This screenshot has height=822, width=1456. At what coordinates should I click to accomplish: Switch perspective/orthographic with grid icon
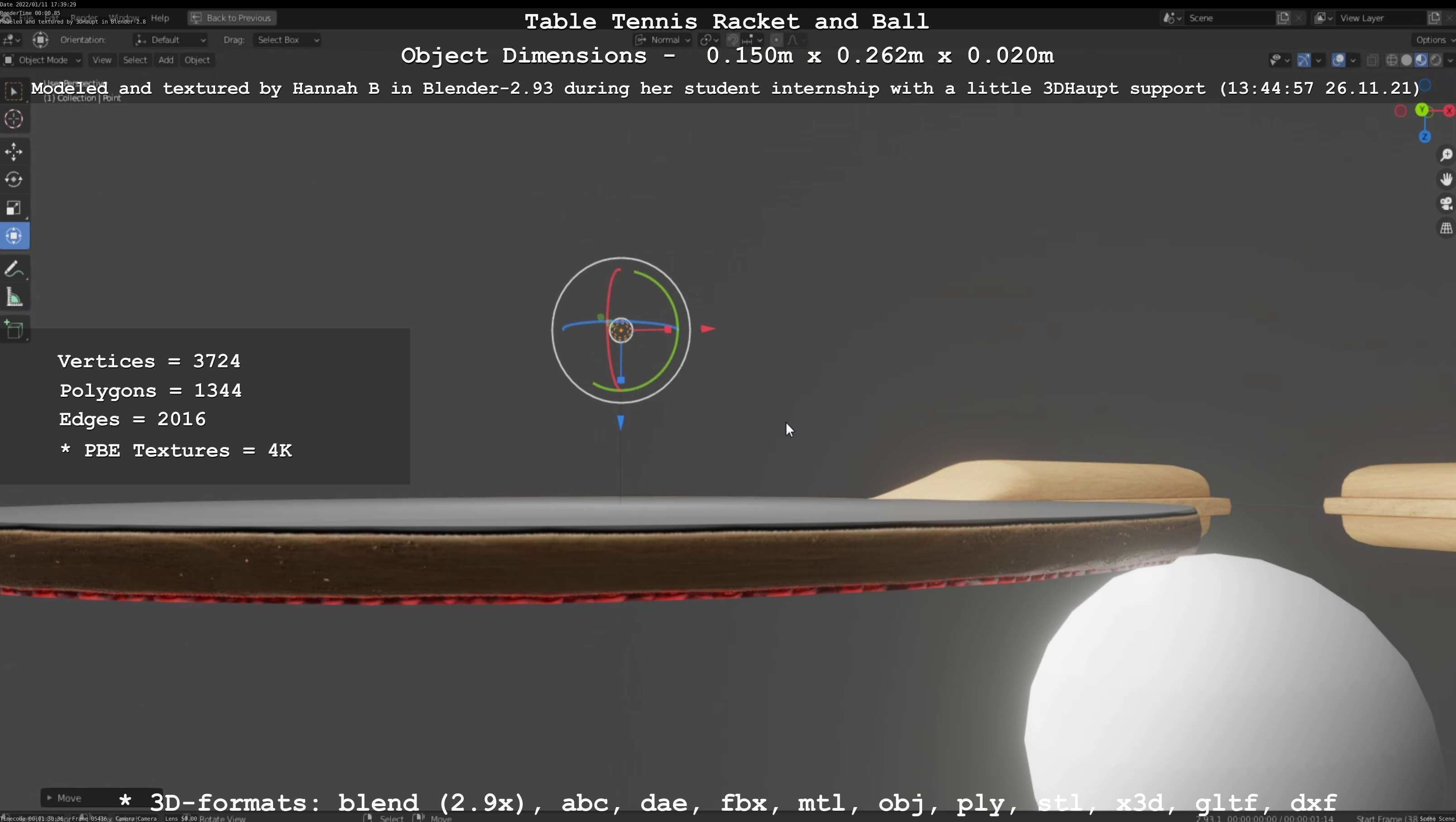[1446, 228]
